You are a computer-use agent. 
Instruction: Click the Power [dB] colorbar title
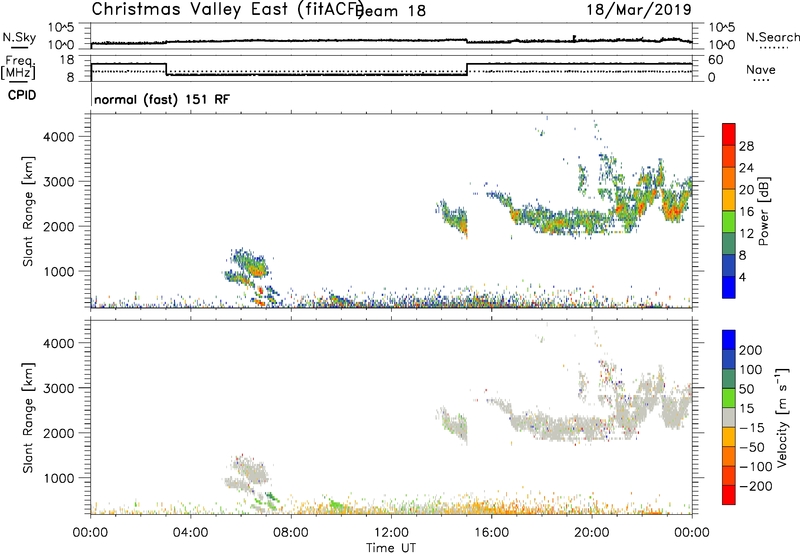click(x=763, y=211)
